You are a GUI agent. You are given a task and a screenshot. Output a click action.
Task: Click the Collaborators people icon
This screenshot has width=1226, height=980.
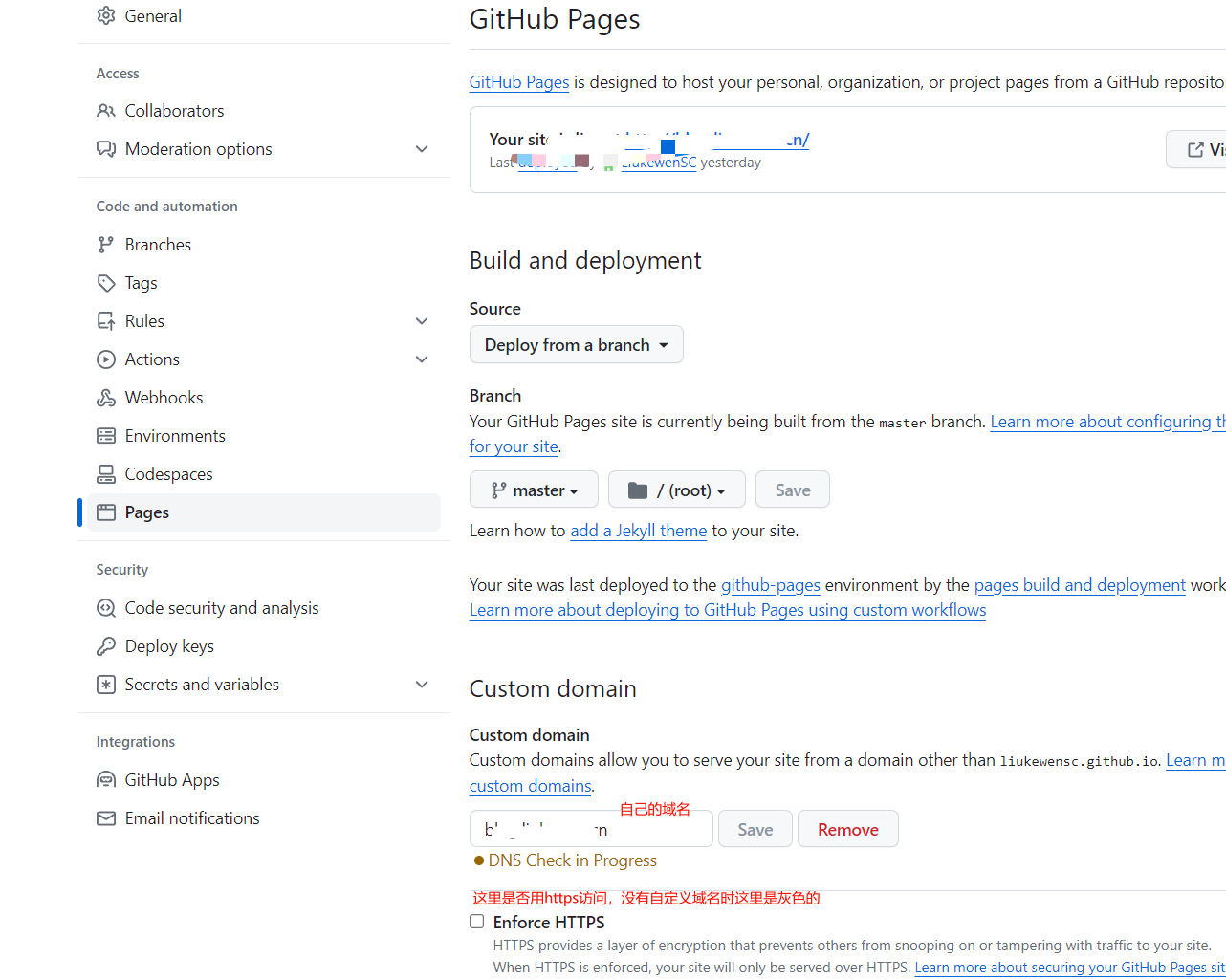click(x=106, y=111)
